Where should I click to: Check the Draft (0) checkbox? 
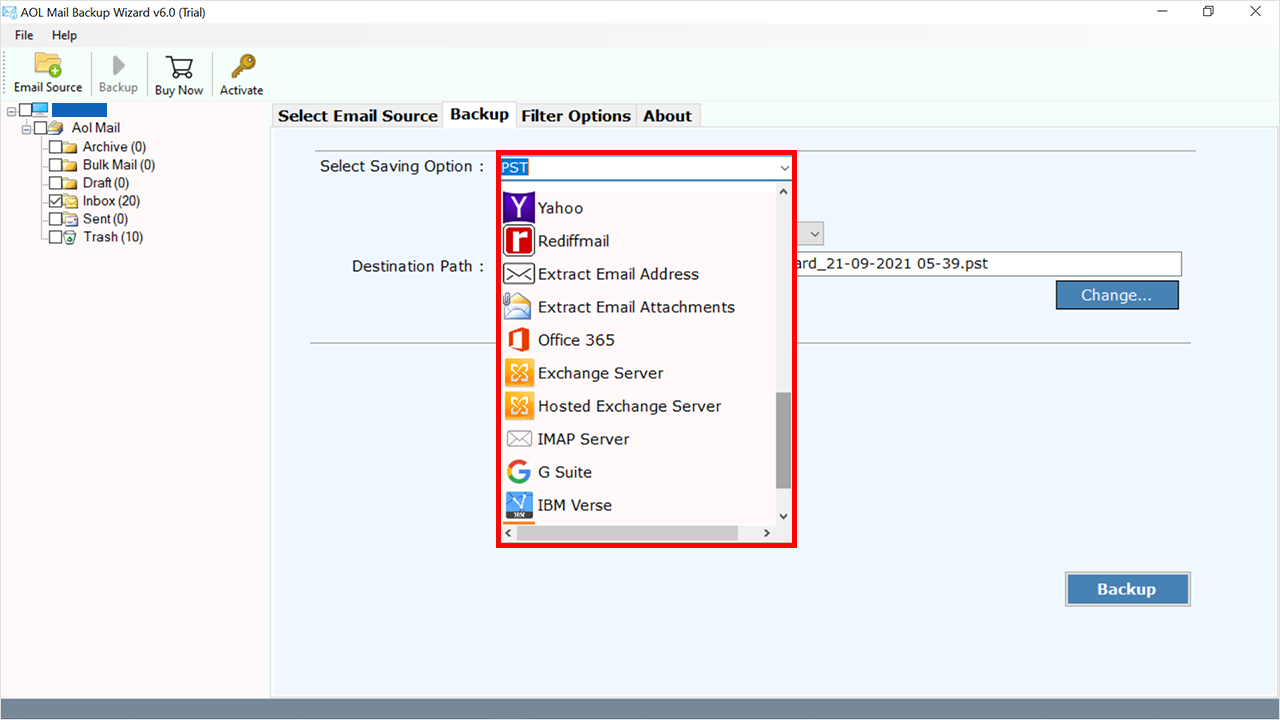(55, 183)
